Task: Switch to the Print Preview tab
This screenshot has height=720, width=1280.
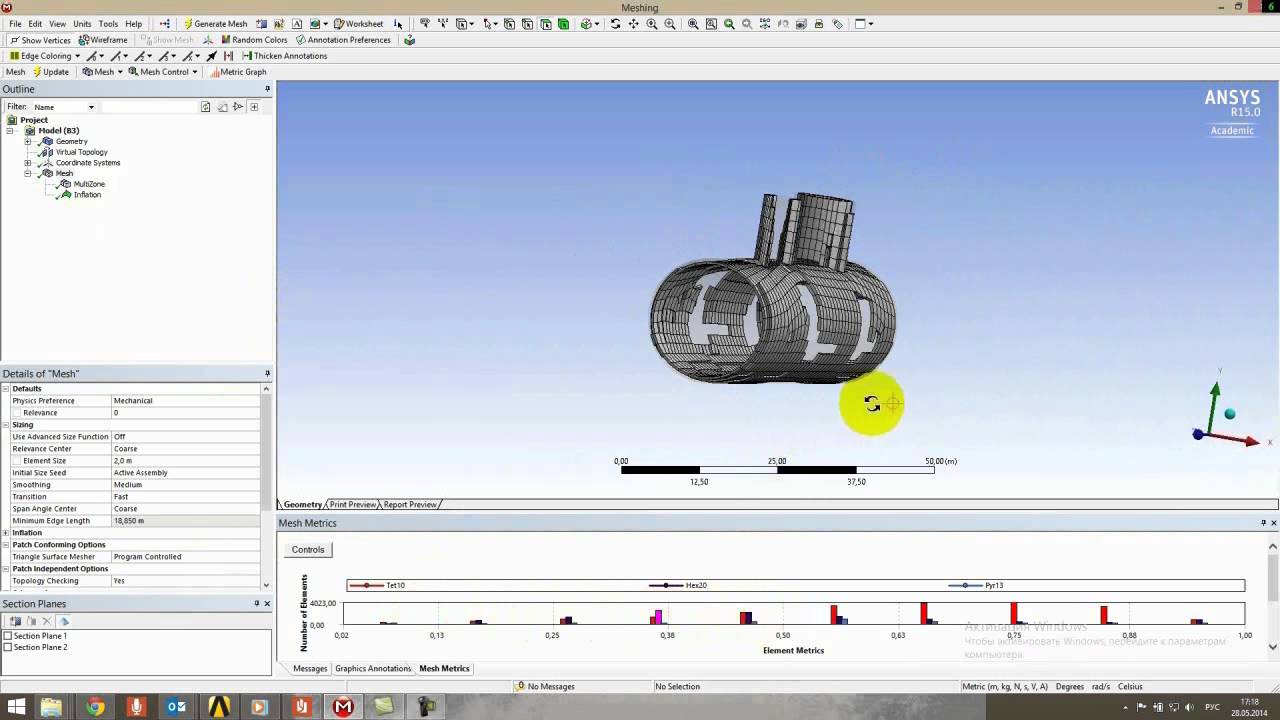Action: (x=353, y=505)
